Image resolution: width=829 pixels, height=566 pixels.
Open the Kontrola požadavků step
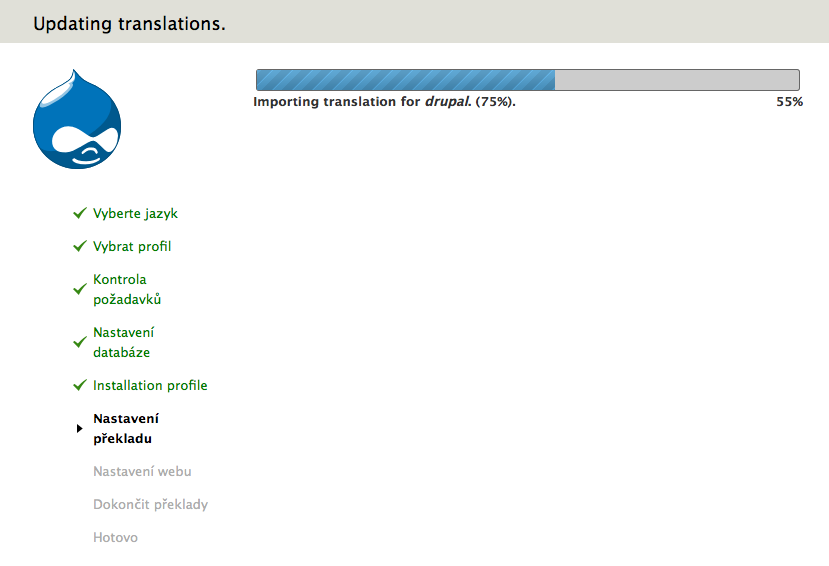click(x=127, y=289)
